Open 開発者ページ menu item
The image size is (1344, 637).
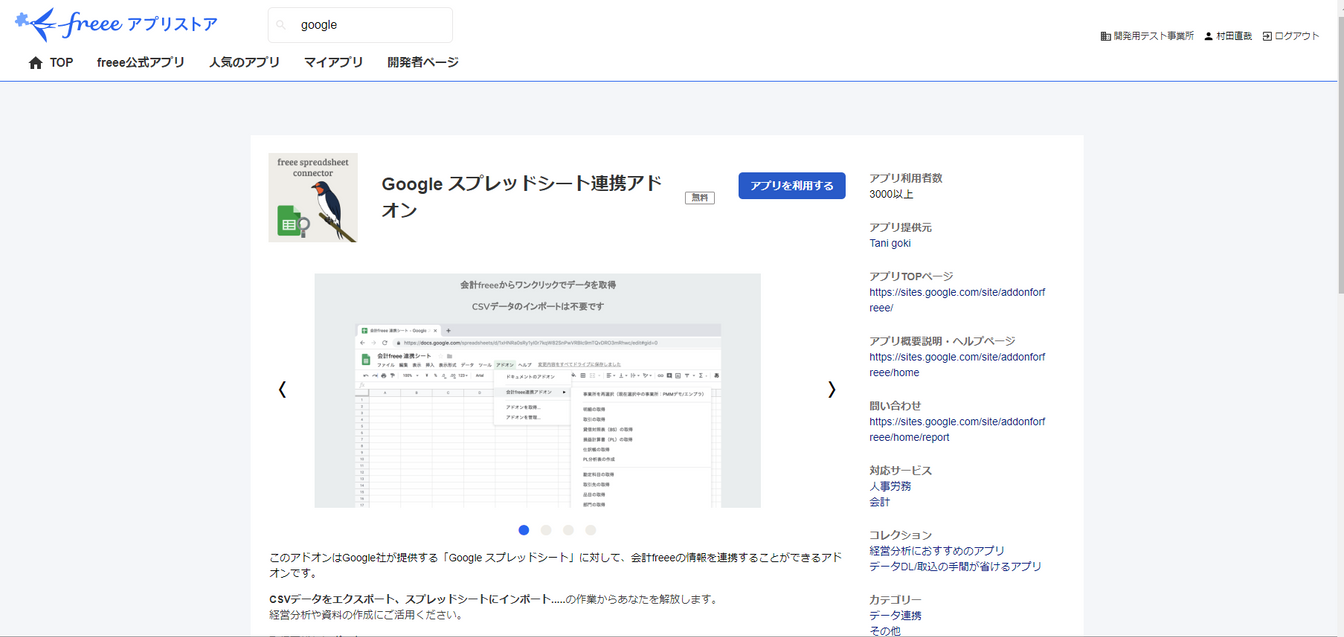pos(423,62)
